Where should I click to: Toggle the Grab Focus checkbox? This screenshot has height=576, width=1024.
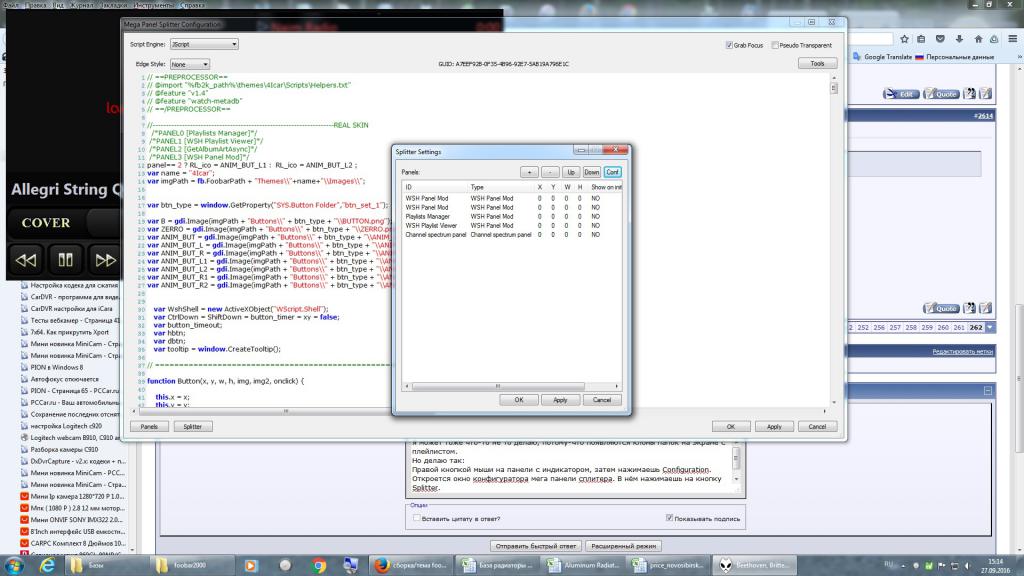730,45
